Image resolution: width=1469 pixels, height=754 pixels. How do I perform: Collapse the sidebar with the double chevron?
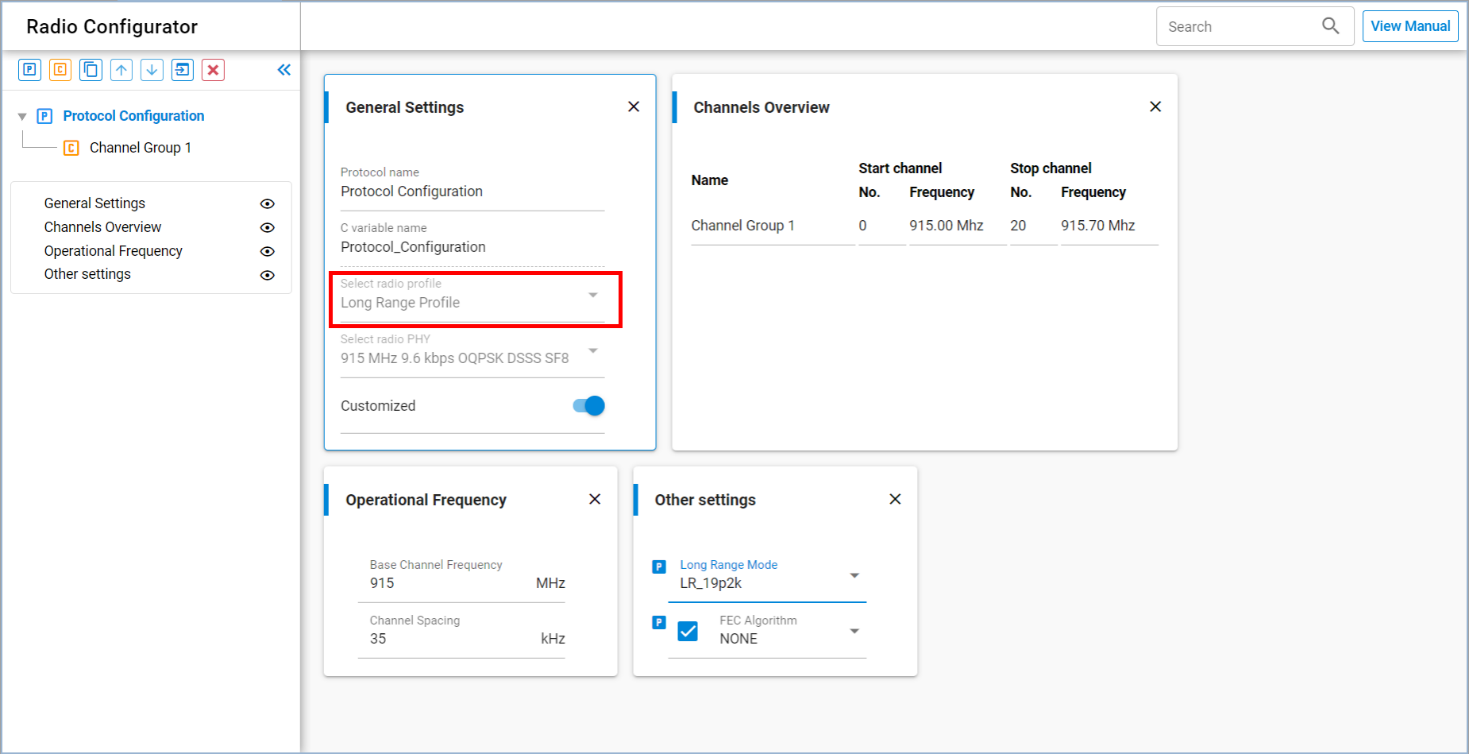(x=284, y=70)
